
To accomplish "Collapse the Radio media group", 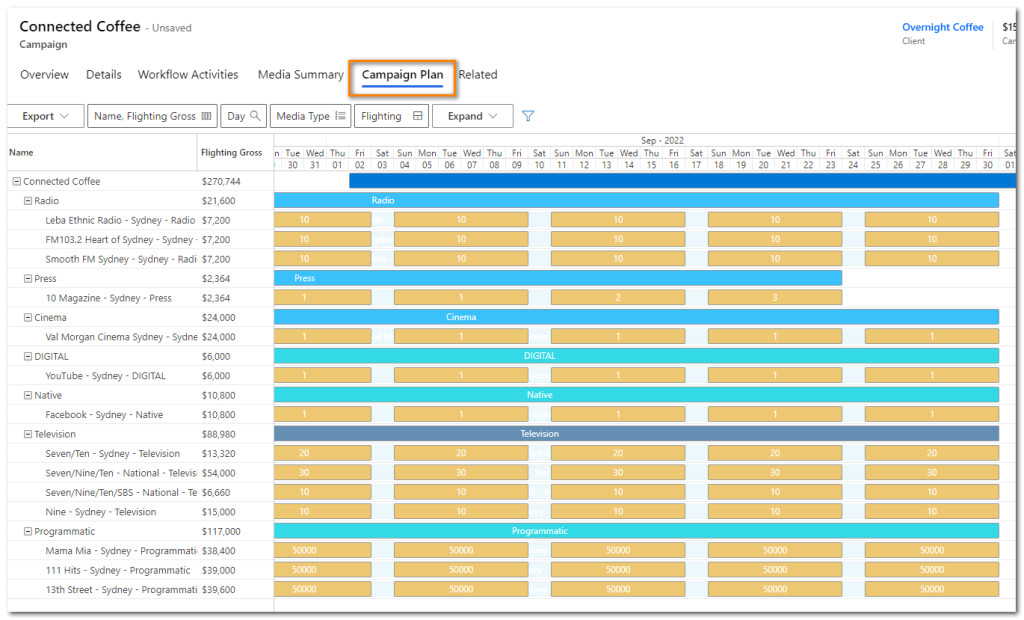I will (x=28, y=201).
